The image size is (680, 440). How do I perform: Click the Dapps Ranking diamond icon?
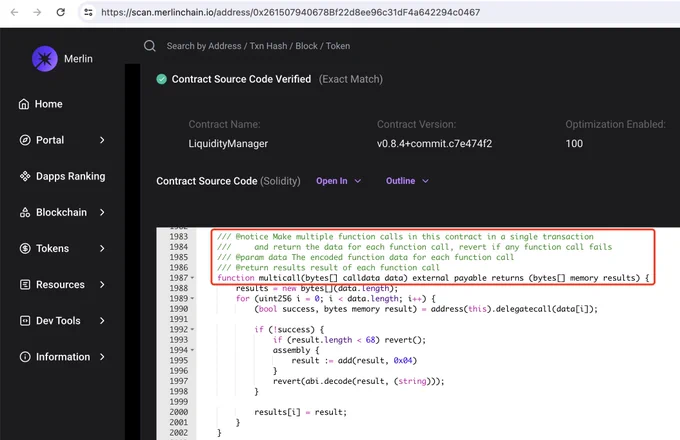coord(25,176)
